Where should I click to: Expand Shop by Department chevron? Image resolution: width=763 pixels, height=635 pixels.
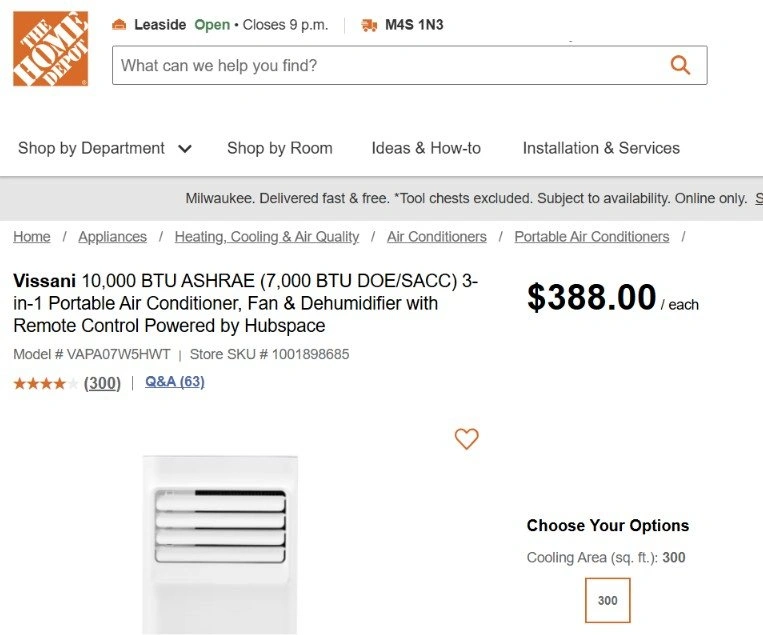point(185,148)
